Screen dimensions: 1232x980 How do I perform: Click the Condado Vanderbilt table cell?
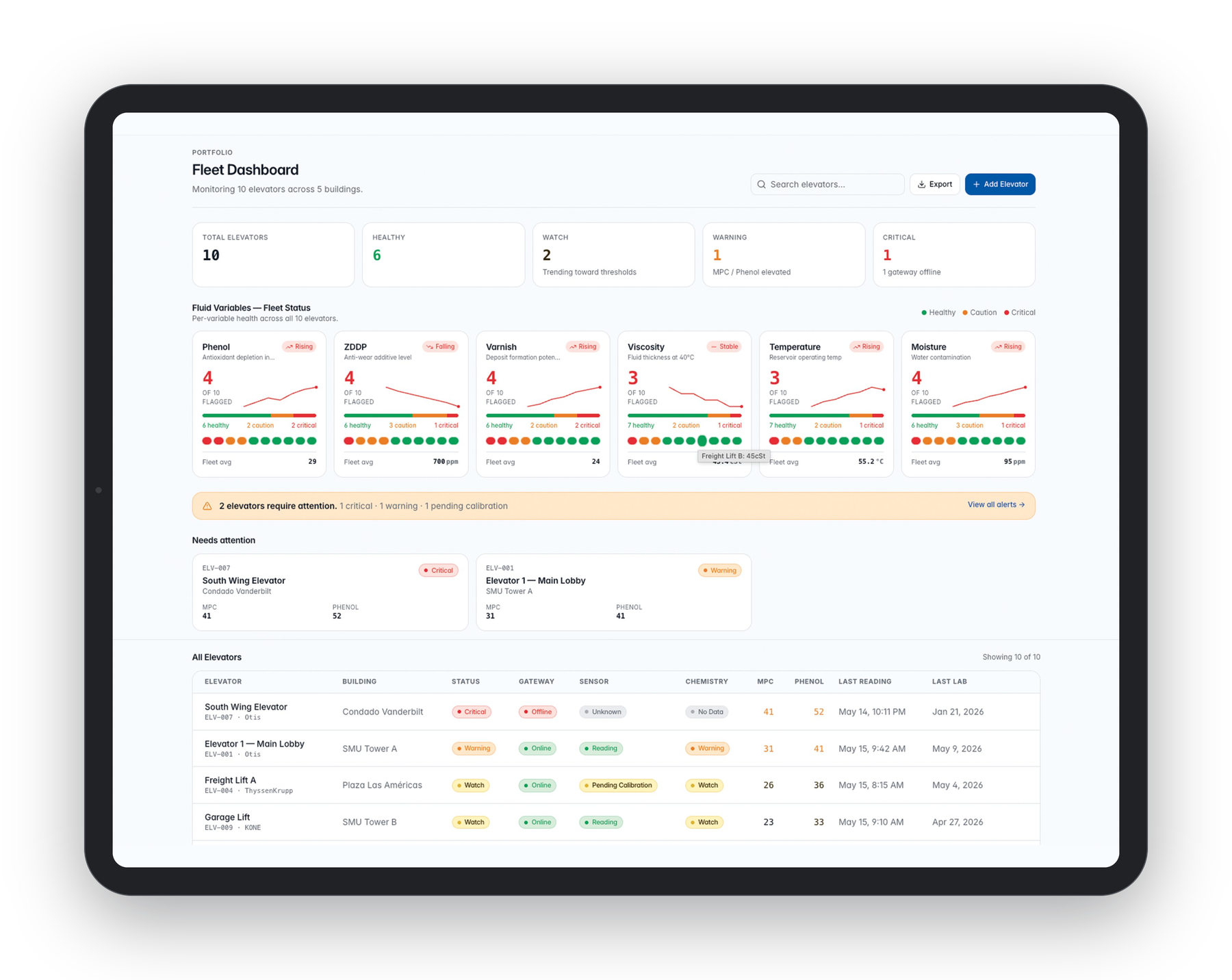pos(383,712)
